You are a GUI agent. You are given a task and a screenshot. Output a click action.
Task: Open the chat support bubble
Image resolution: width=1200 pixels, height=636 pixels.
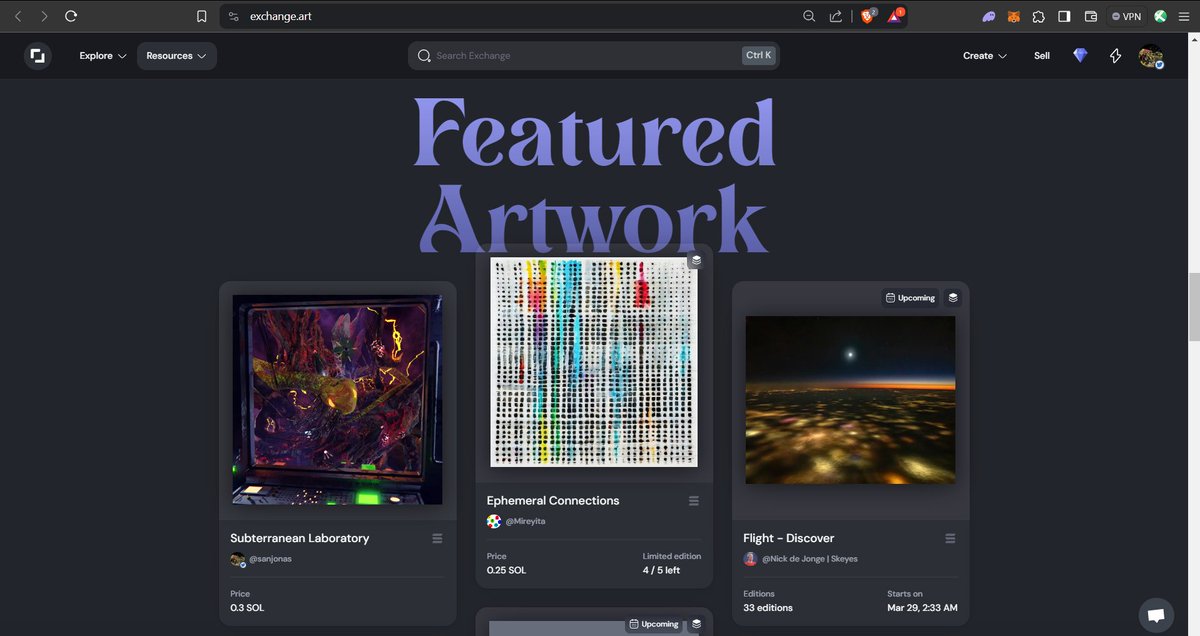(x=1155, y=615)
